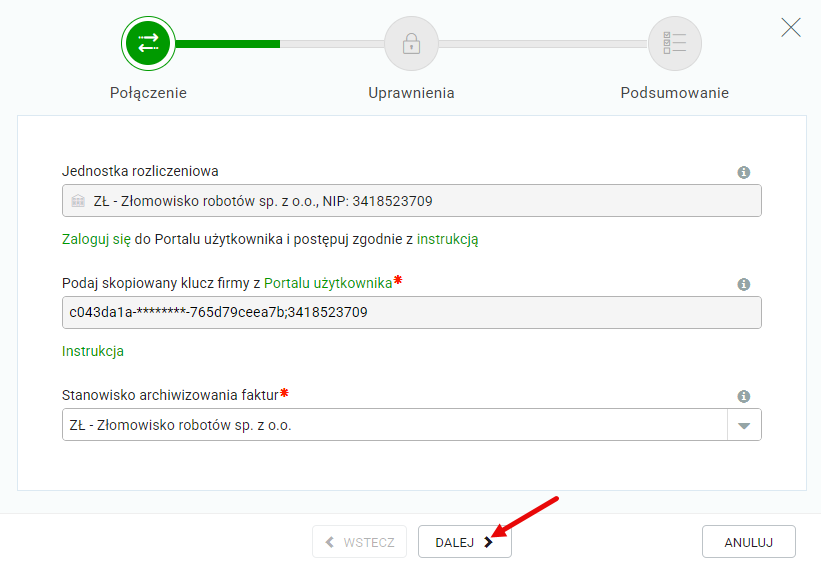Select the Połączenie step label
Screen dimensions: 821x565
tap(148, 93)
